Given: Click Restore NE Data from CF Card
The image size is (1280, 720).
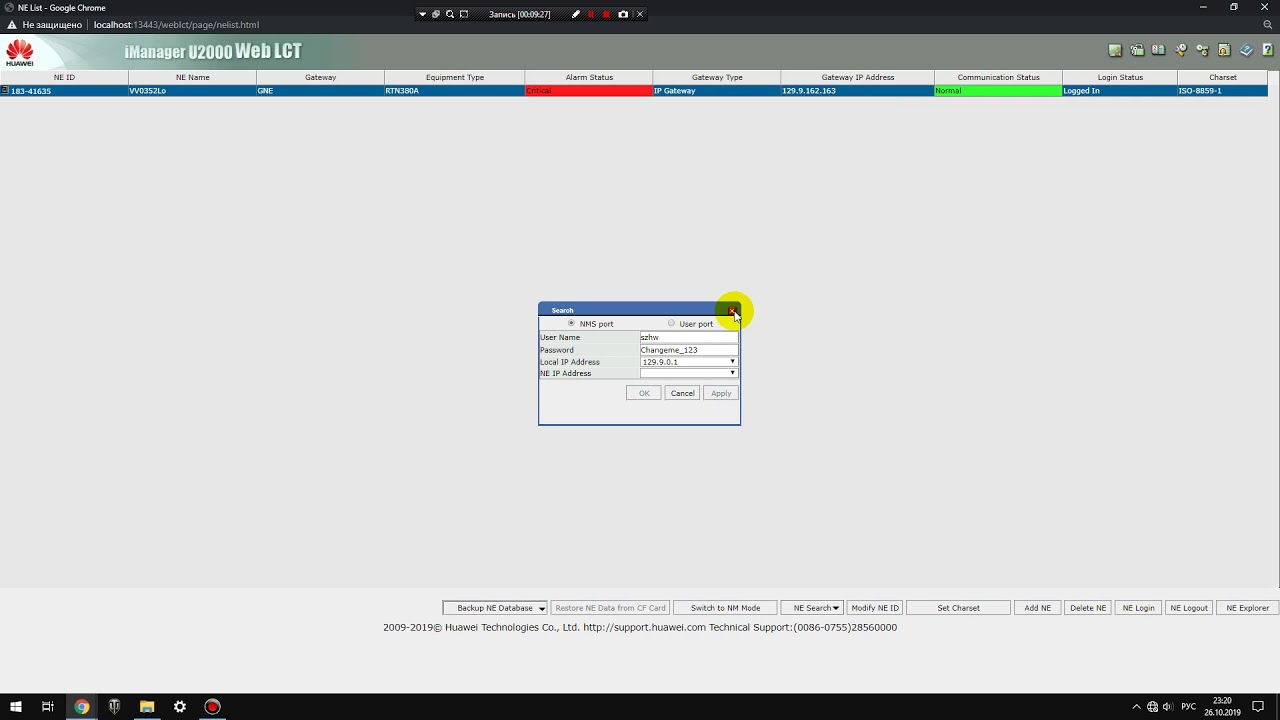Looking at the screenshot, I should coord(610,608).
